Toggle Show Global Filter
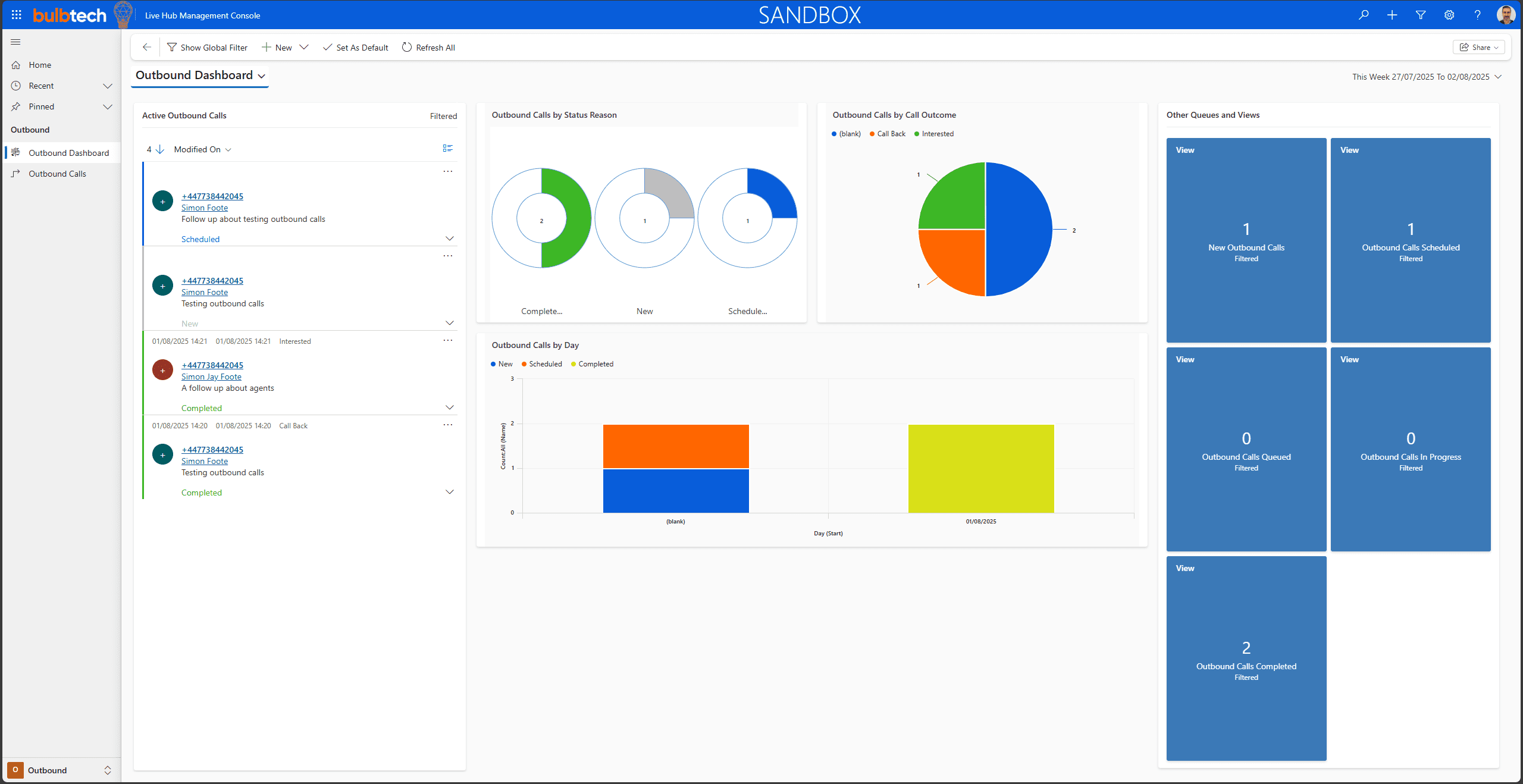The height and width of the screenshot is (784, 1523). coord(207,48)
